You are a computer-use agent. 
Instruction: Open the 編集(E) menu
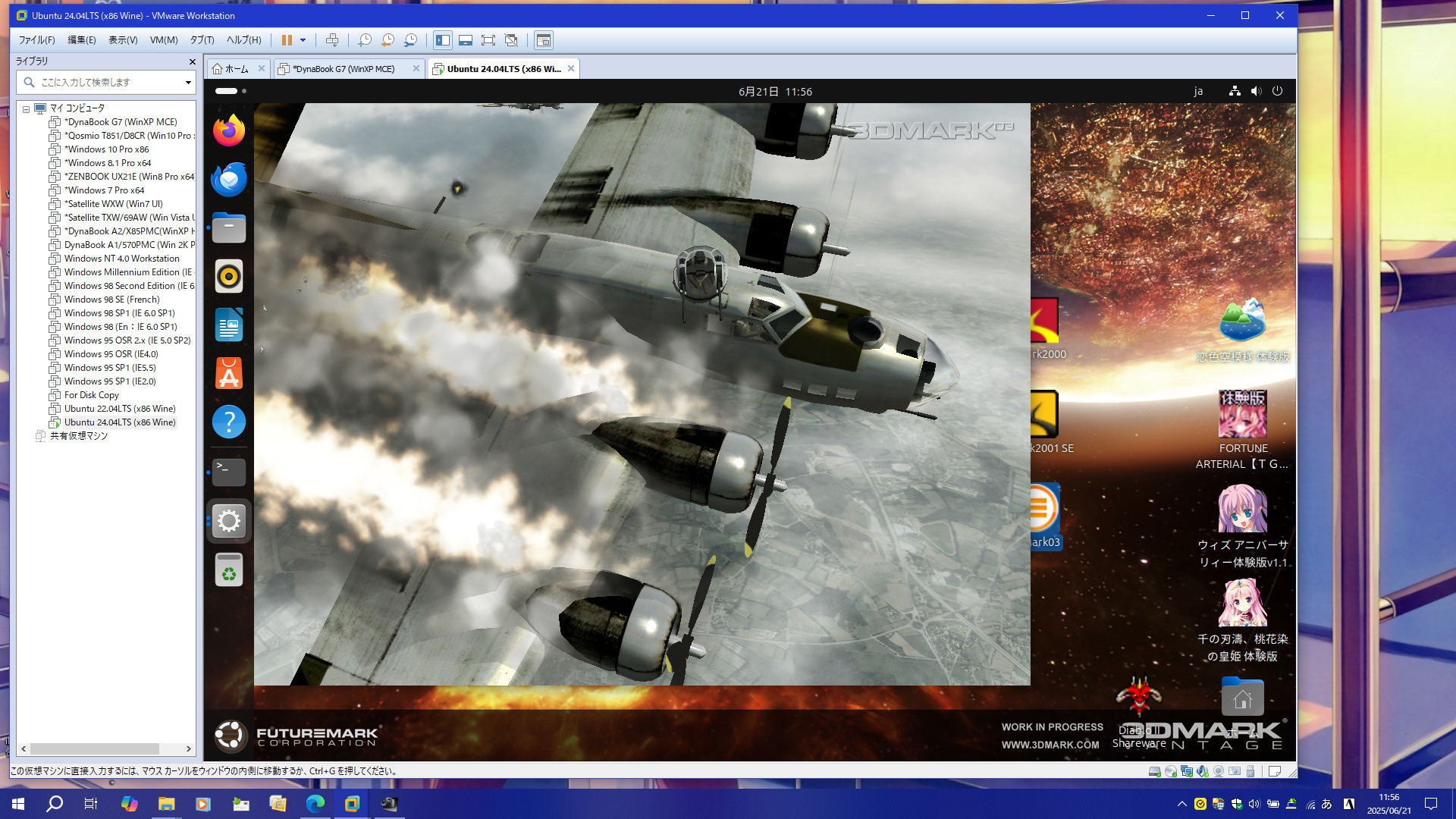tap(82, 40)
